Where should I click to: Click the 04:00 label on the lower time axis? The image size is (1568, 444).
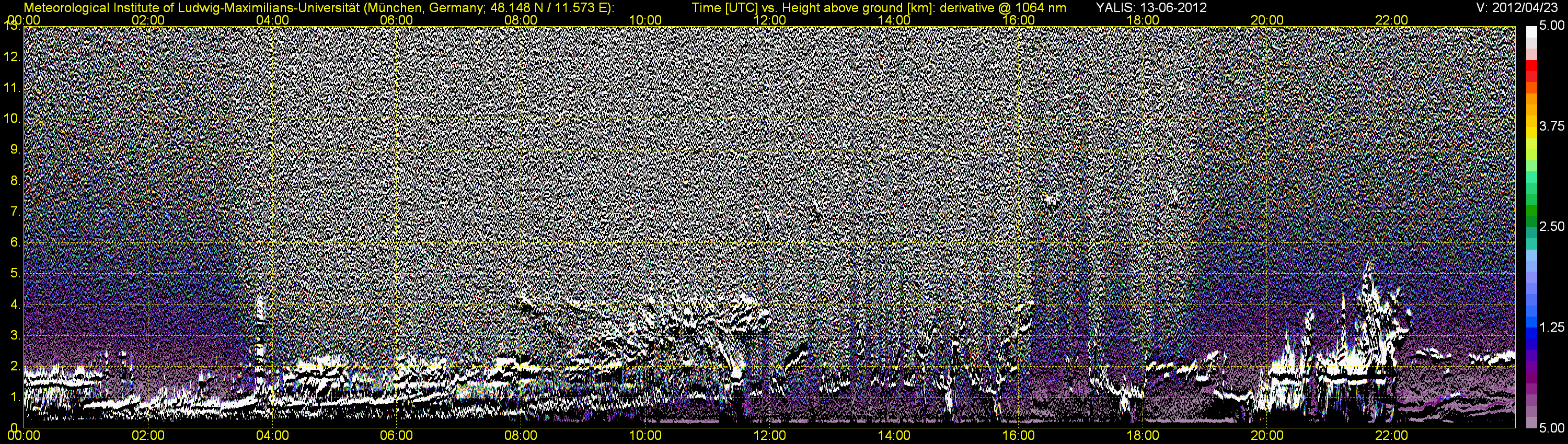coord(272,436)
